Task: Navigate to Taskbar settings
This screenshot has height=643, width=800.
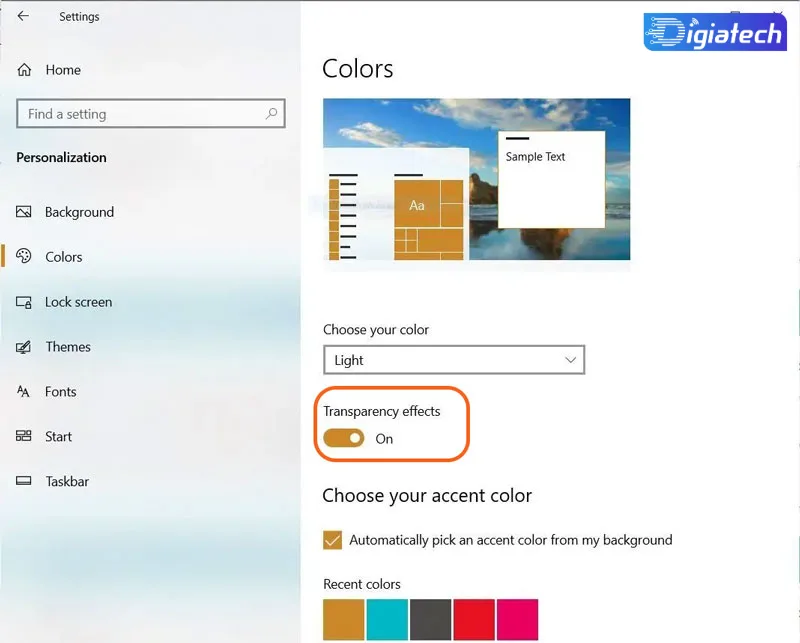Action: pyautogui.click(x=67, y=481)
